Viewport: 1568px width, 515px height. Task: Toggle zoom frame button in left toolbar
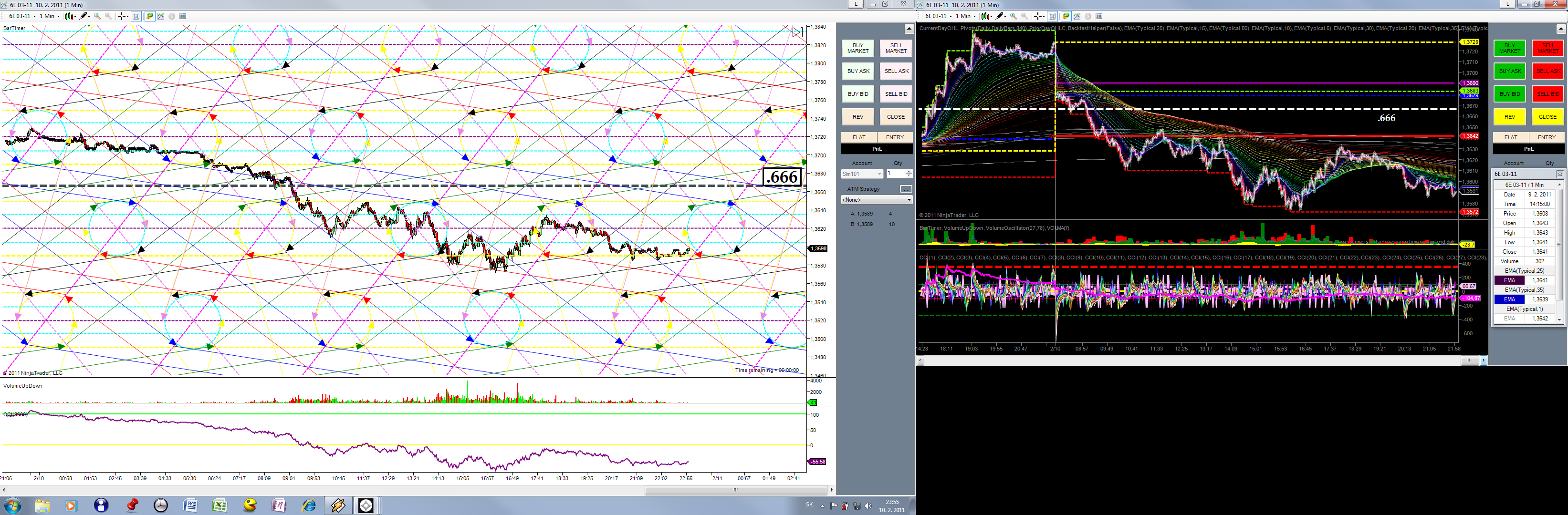136,16
